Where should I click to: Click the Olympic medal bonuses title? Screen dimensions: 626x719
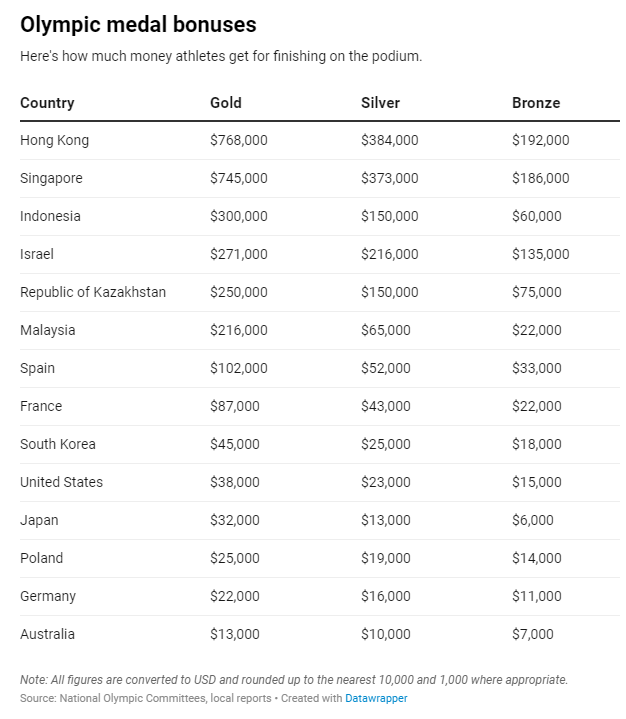[x=138, y=25]
